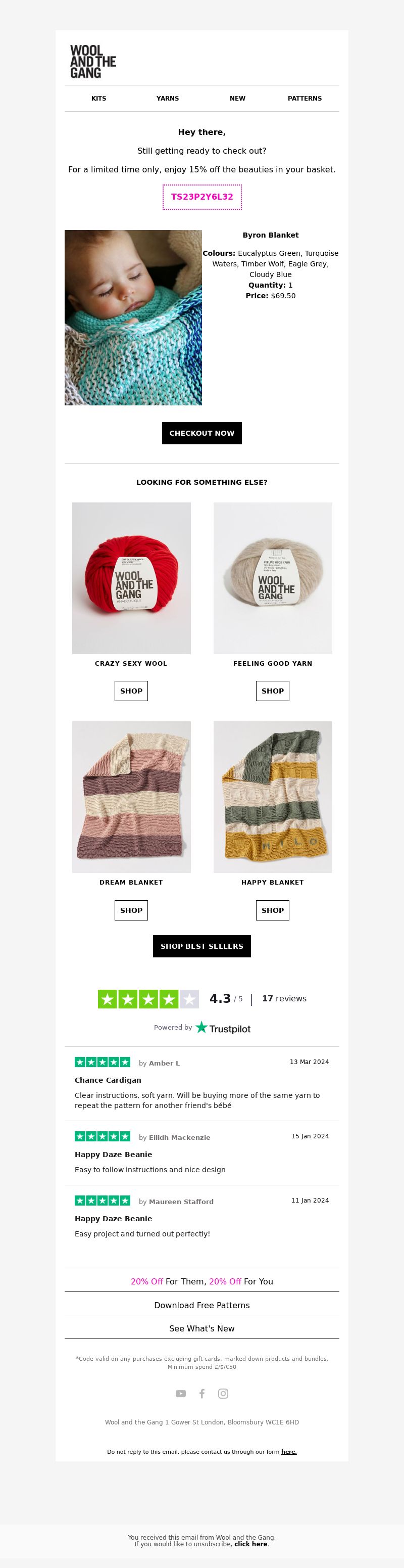This screenshot has height=1568, width=404.
Task: Click the Trustpilot green star rating
Action: pos(148,999)
